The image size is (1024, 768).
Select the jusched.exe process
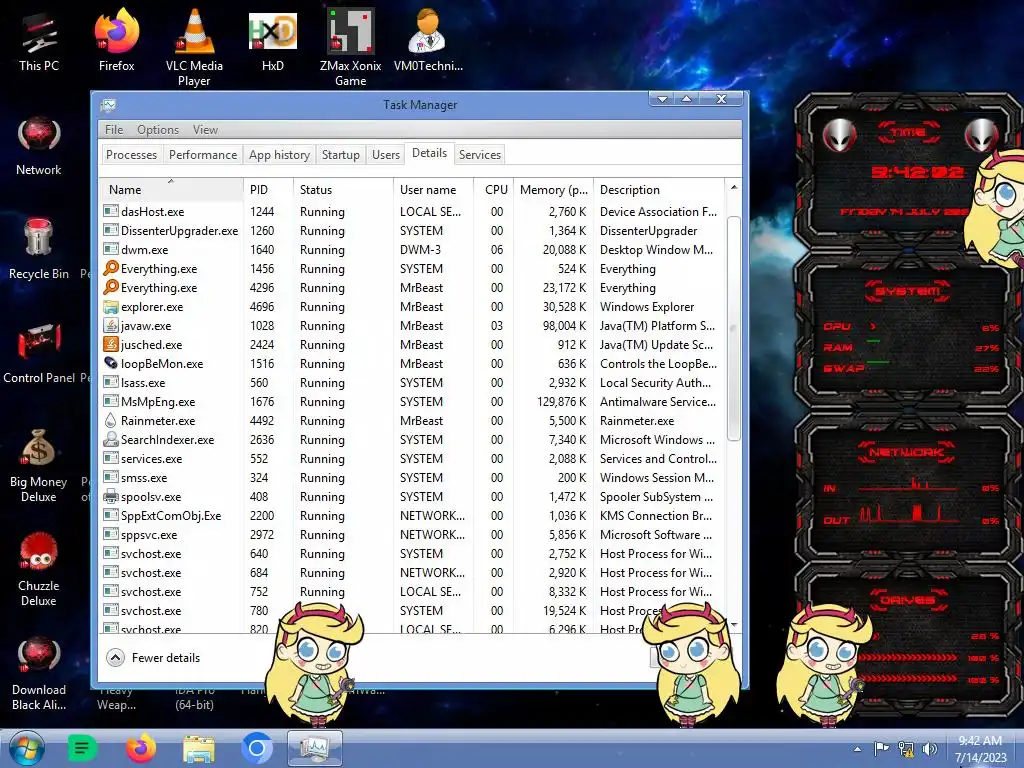(x=412, y=344)
